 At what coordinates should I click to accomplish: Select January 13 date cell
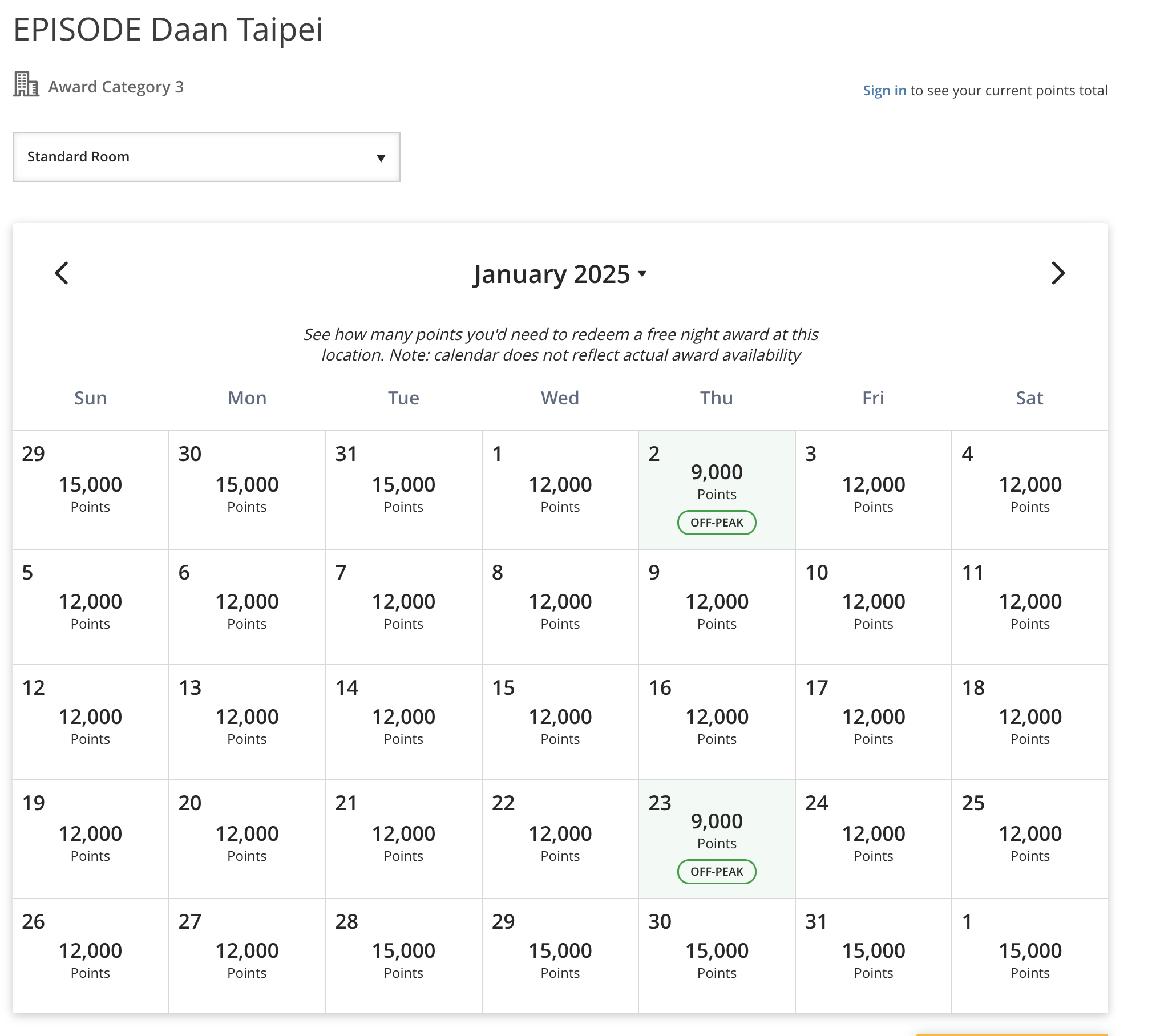click(247, 722)
